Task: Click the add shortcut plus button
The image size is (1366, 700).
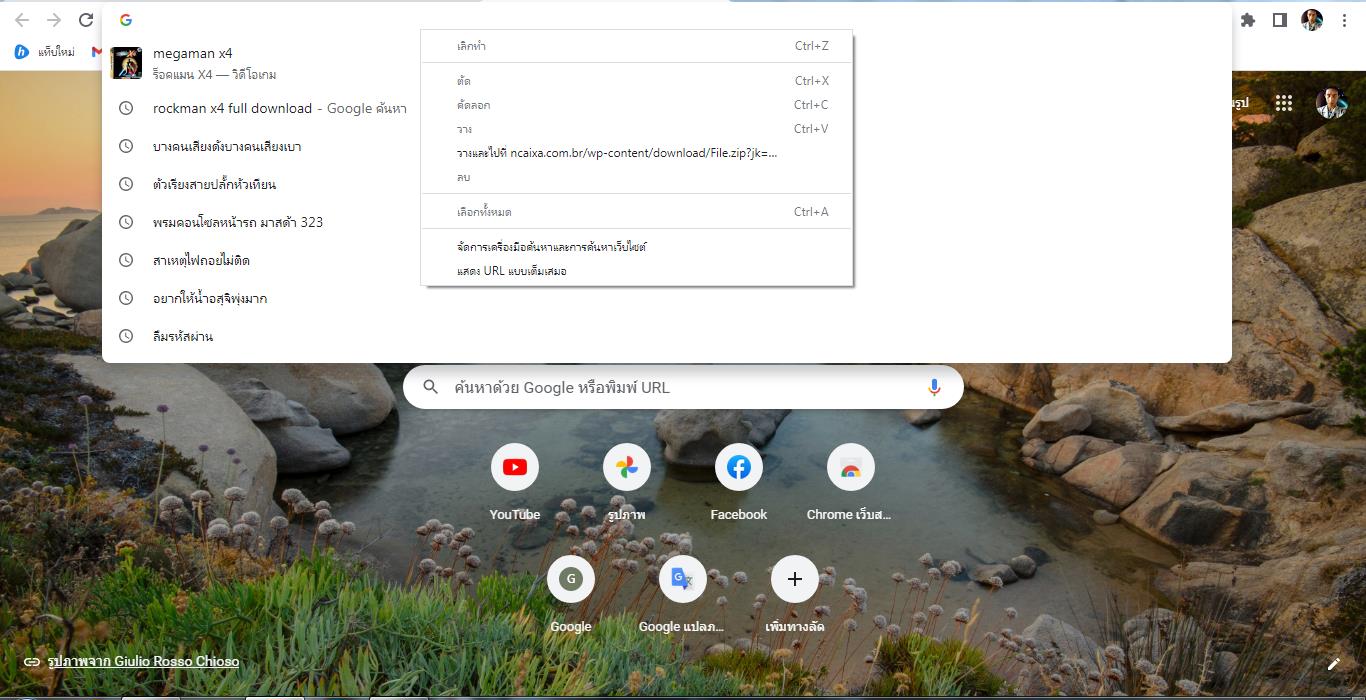Action: [x=795, y=580]
